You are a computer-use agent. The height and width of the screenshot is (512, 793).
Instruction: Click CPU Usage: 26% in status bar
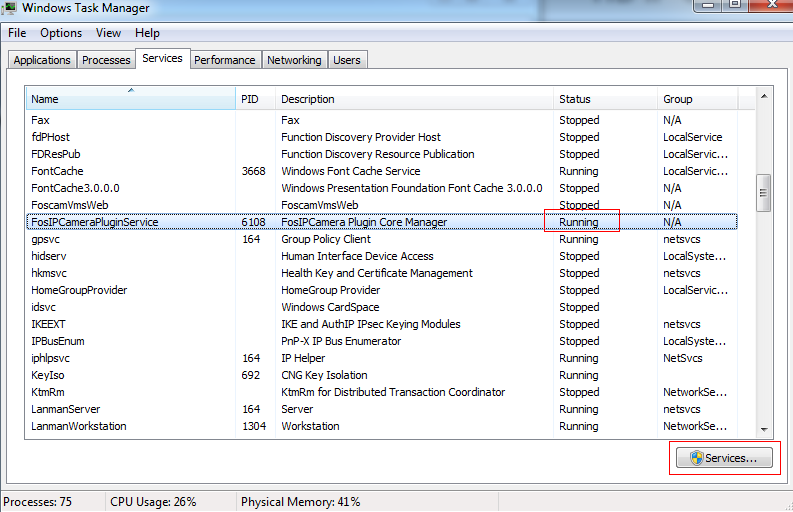tap(153, 502)
